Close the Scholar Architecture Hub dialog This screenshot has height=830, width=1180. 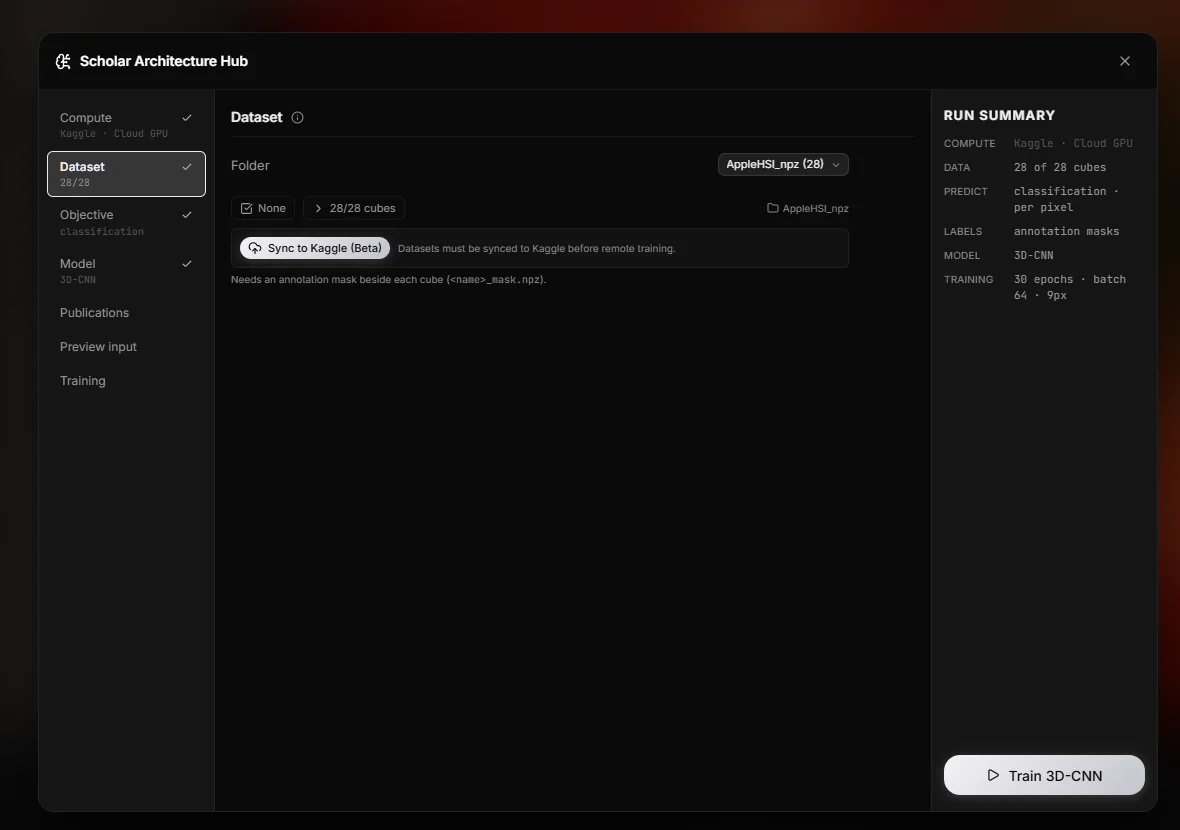point(1124,61)
